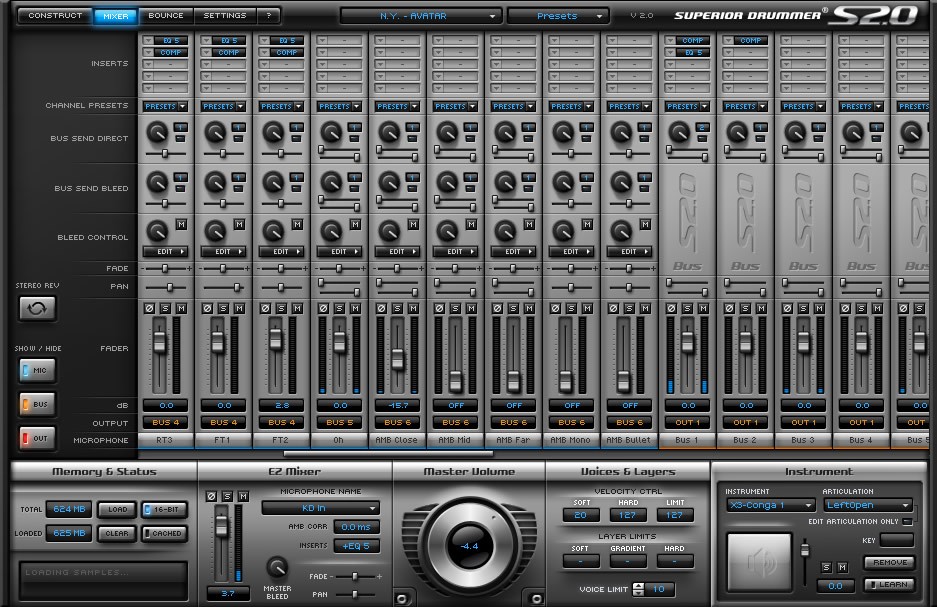
Task: Click the RT3 Bus Send Direct knob
Action: pos(157,133)
